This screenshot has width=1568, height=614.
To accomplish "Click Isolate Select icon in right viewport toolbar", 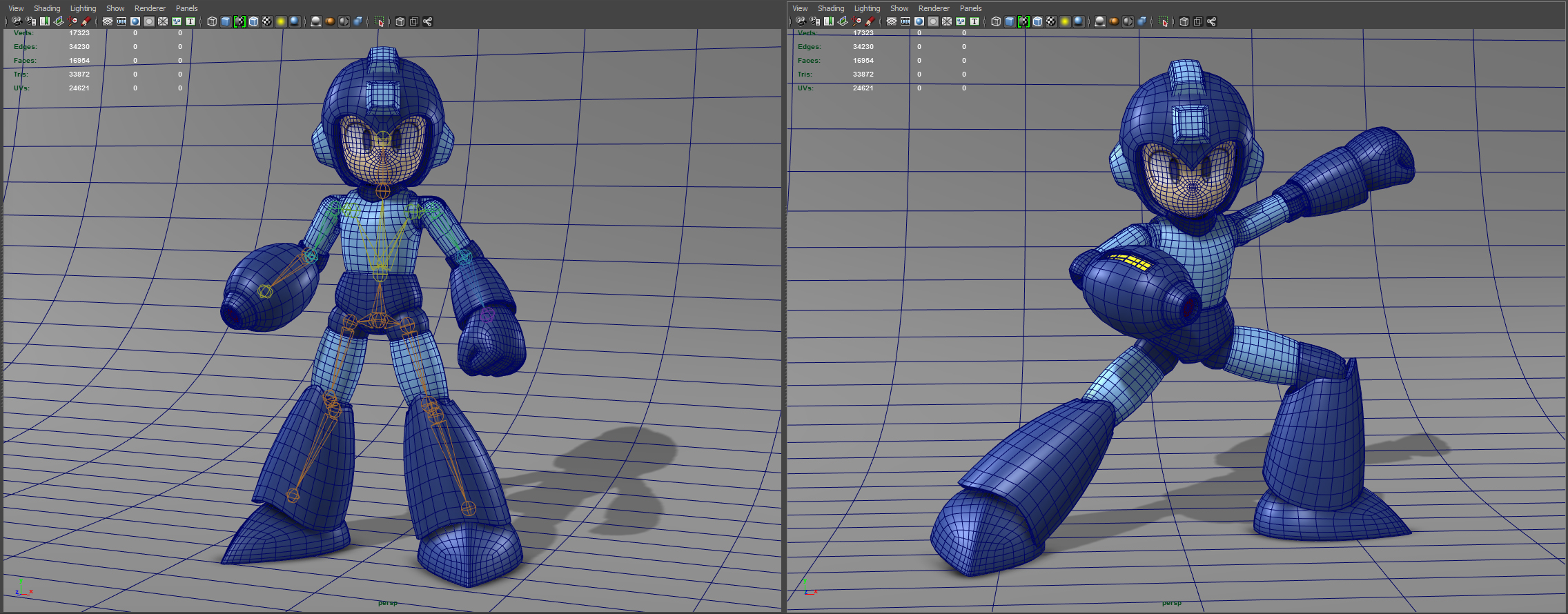I will click(x=1163, y=21).
